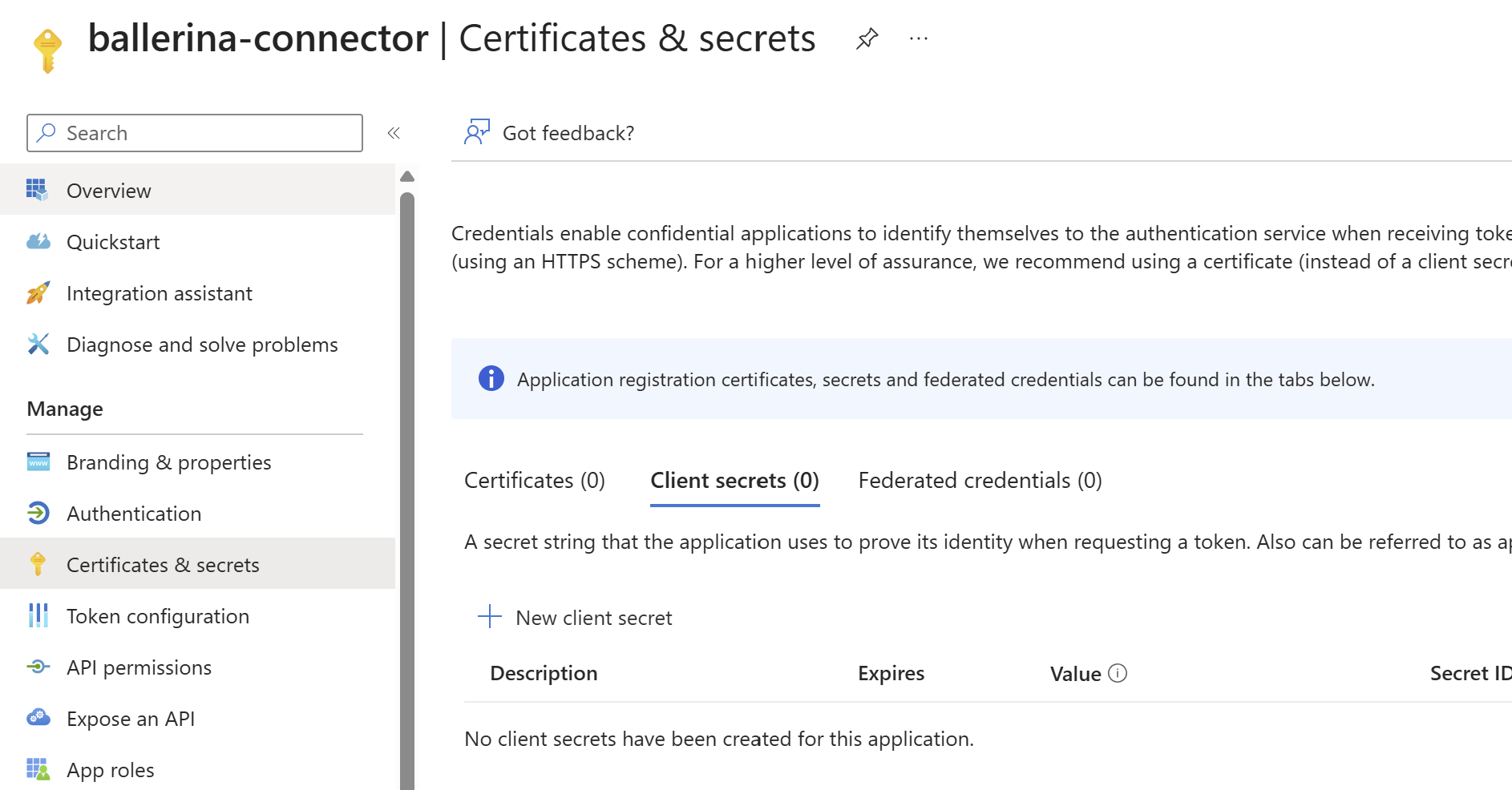1512x790 pixels.
Task: Click the Value column info icon
Action: point(1118,673)
